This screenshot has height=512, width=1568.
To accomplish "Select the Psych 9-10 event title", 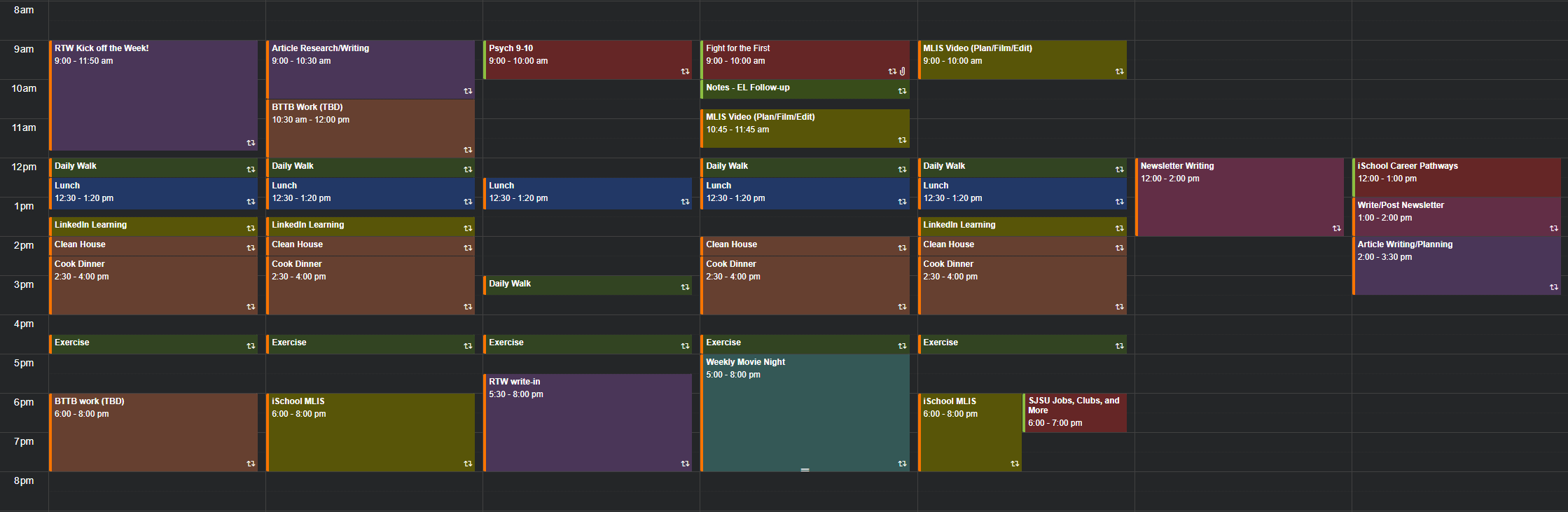I will tap(511, 48).
